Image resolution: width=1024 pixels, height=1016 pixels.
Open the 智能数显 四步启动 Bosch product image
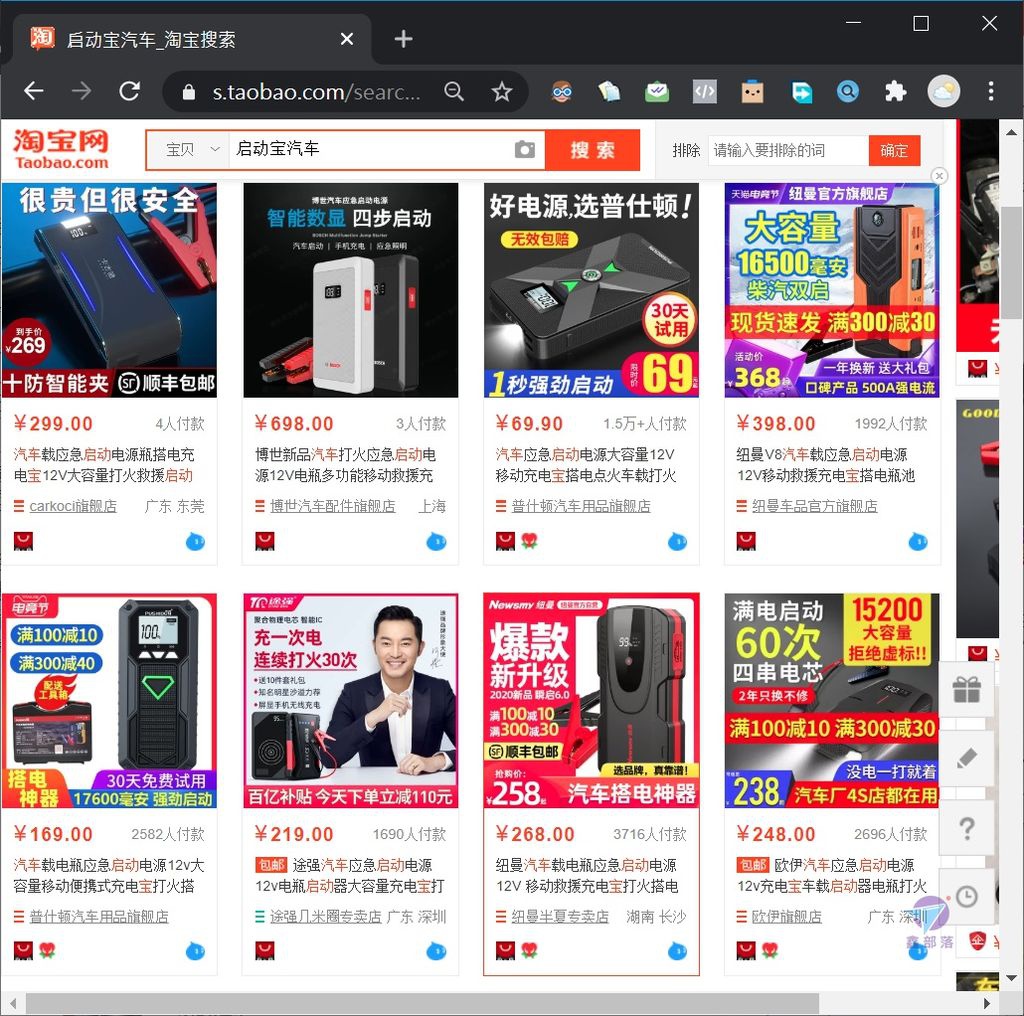coord(351,290)
